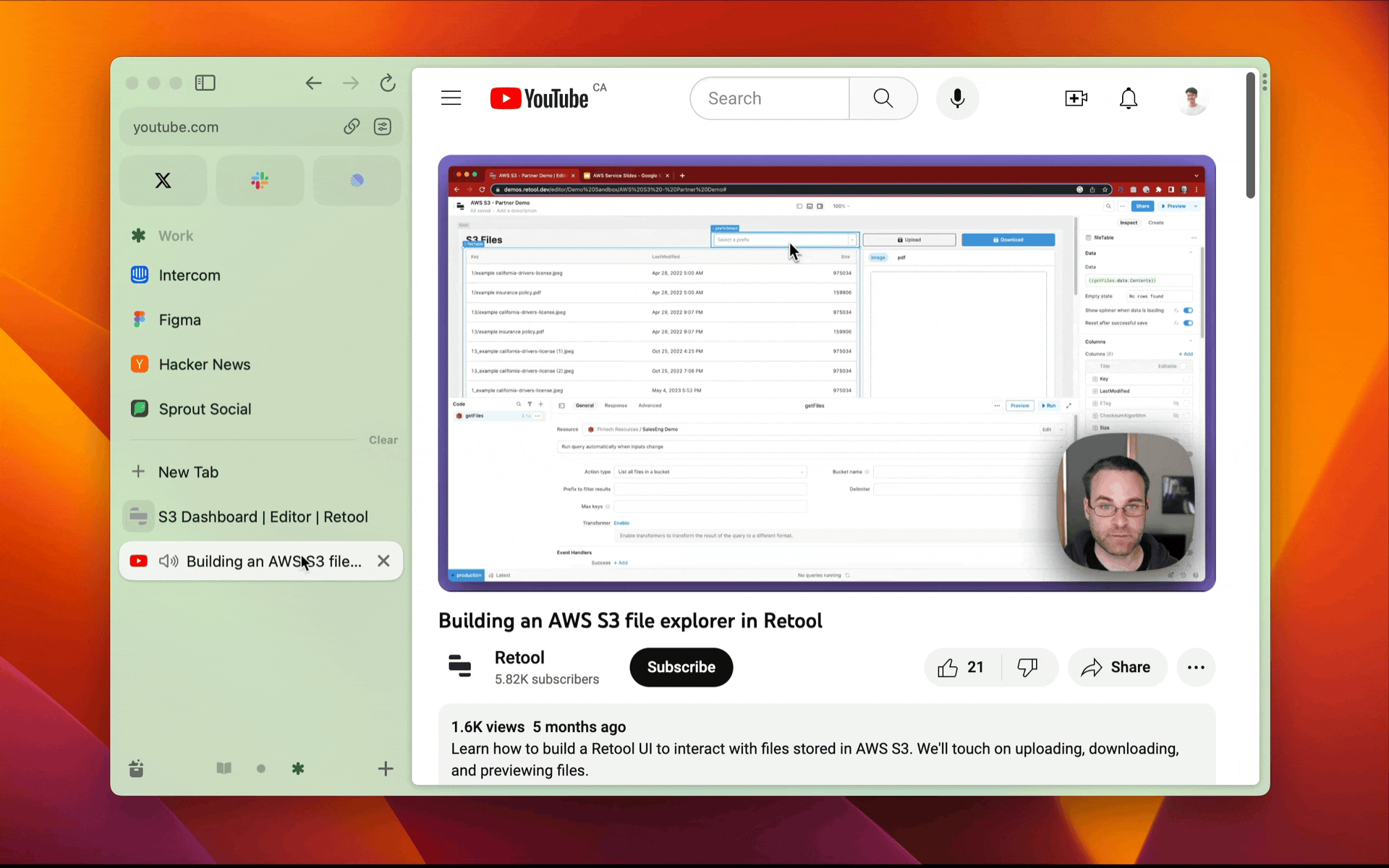Open the pinned Slack favorite
The height and width of the screenshot is (868, 1389).
[260, 180]
